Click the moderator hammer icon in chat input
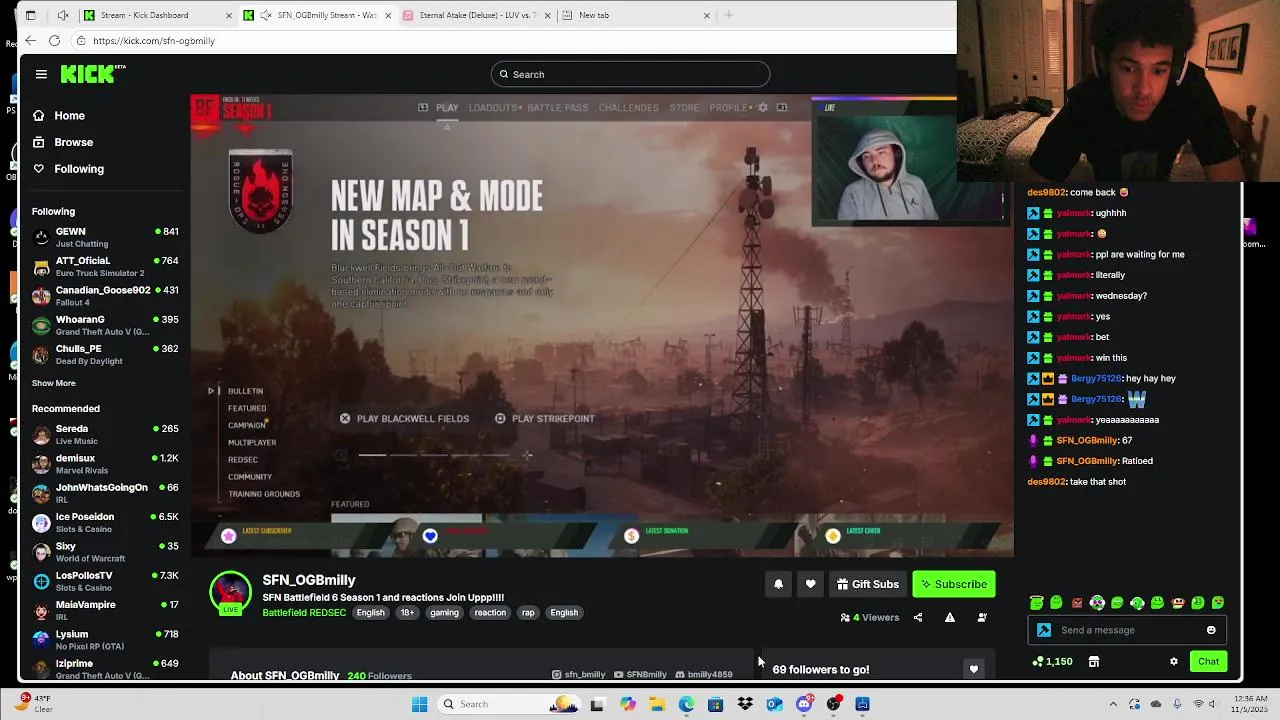1280x720 pixels. click(1044, 630)
